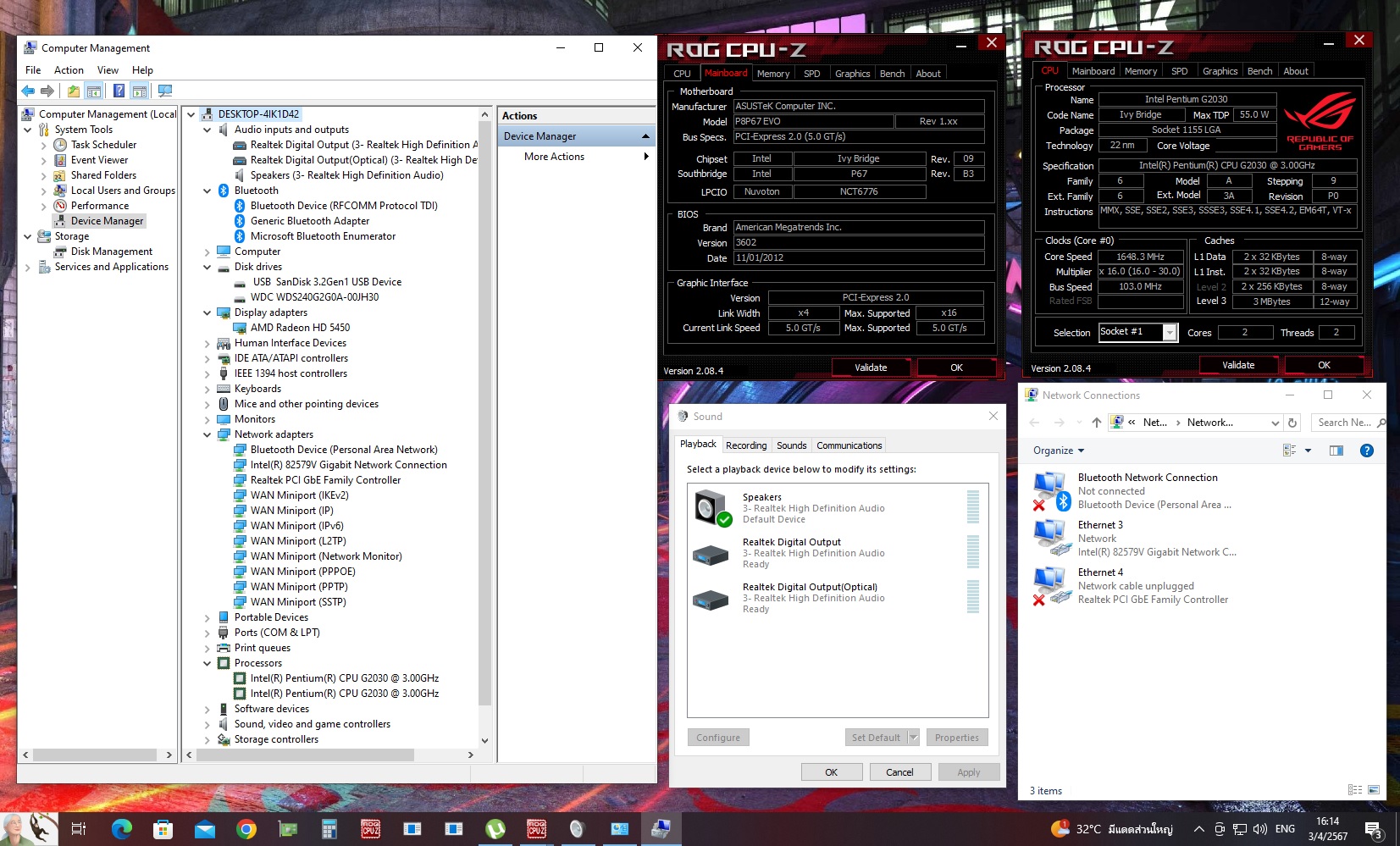Open Calculator from the taskbar
Screen dimensions: 1400x846
tap(329, 829)
